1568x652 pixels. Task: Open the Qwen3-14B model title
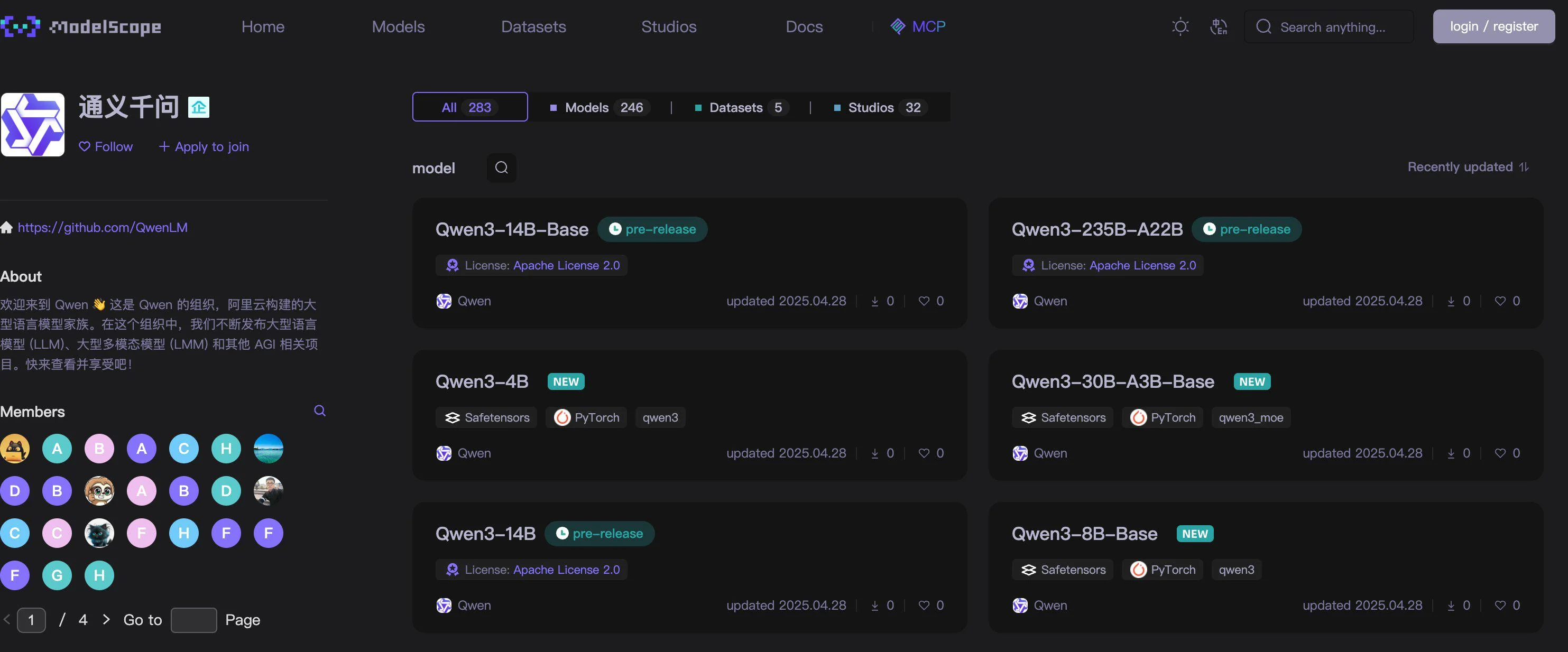(485, 534)
